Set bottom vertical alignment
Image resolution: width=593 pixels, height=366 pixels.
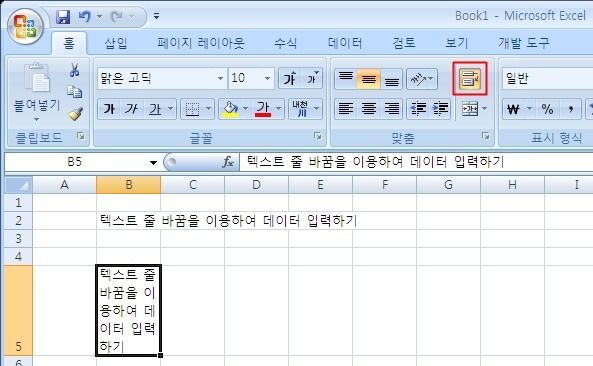pos(391,78)
